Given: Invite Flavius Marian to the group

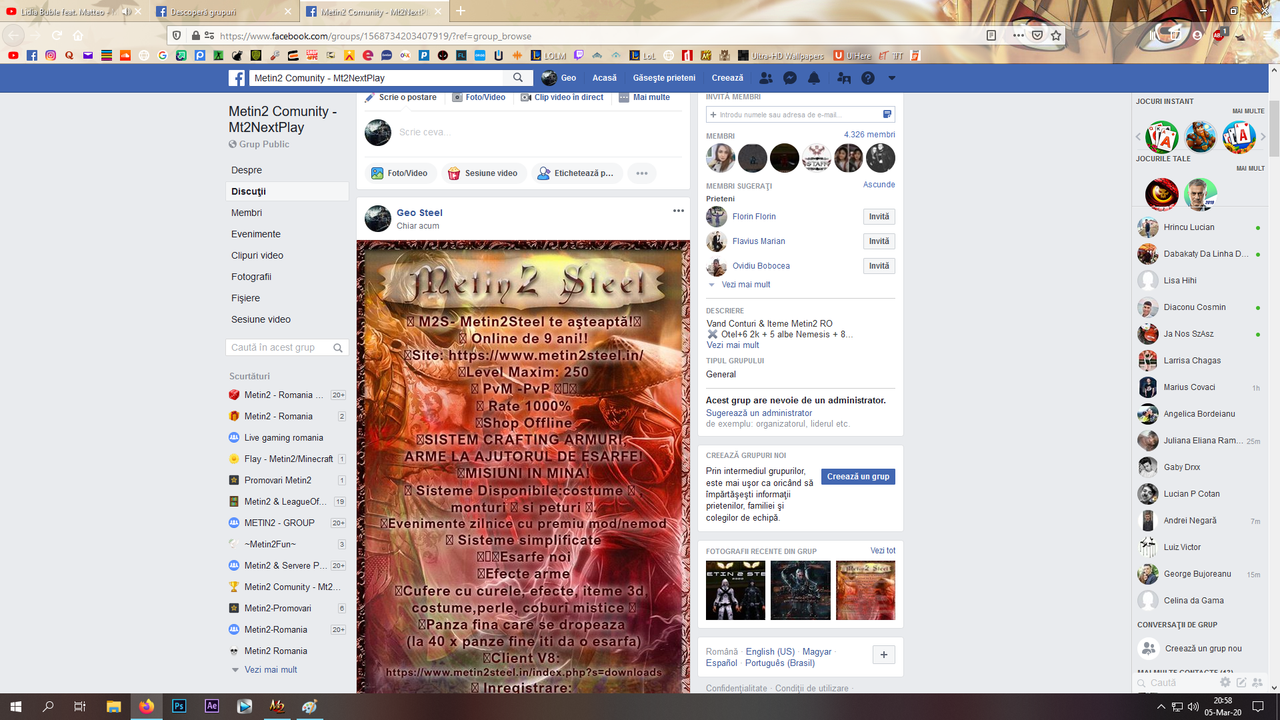Looking at the screenshot, I should (x=879, y=241).
